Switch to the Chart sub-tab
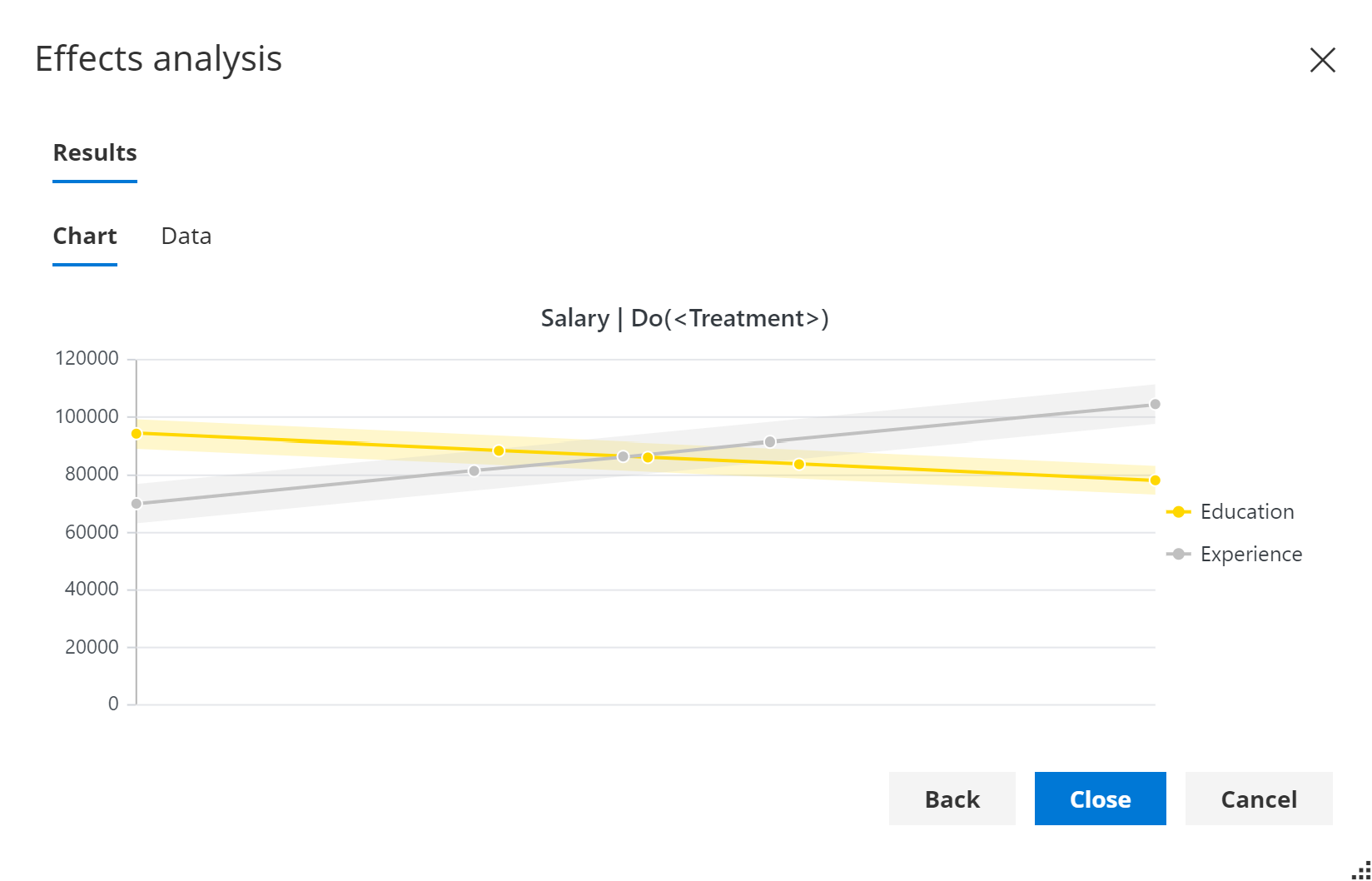Viewport: 1372px width, 881px height. [85, 236]
